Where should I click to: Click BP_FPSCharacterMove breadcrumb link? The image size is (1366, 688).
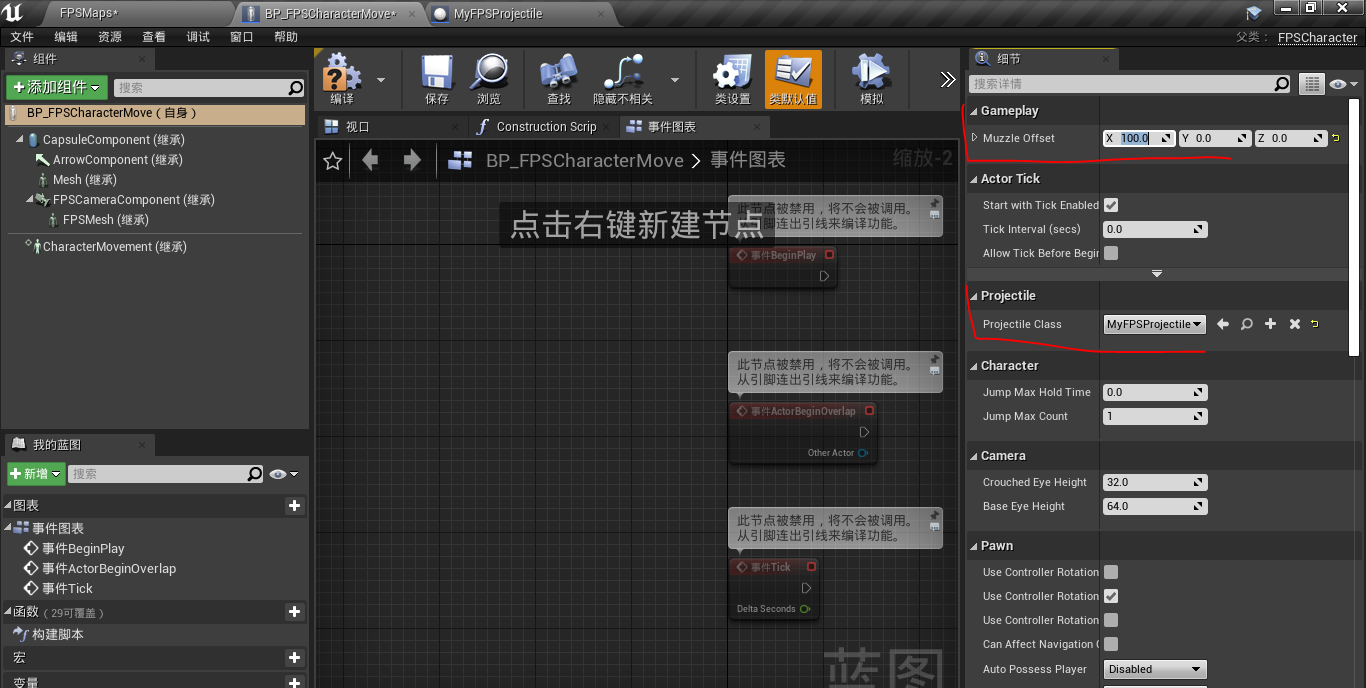pos(585,160)
